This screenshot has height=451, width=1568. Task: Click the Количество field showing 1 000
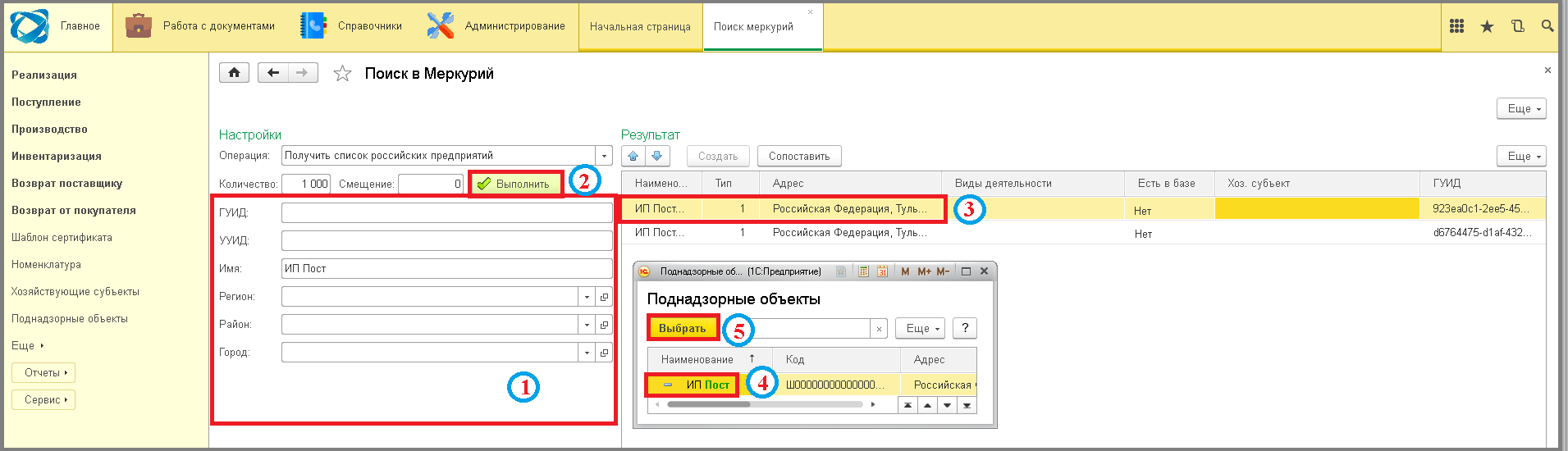pyautogui.click(x=306, y=184)
